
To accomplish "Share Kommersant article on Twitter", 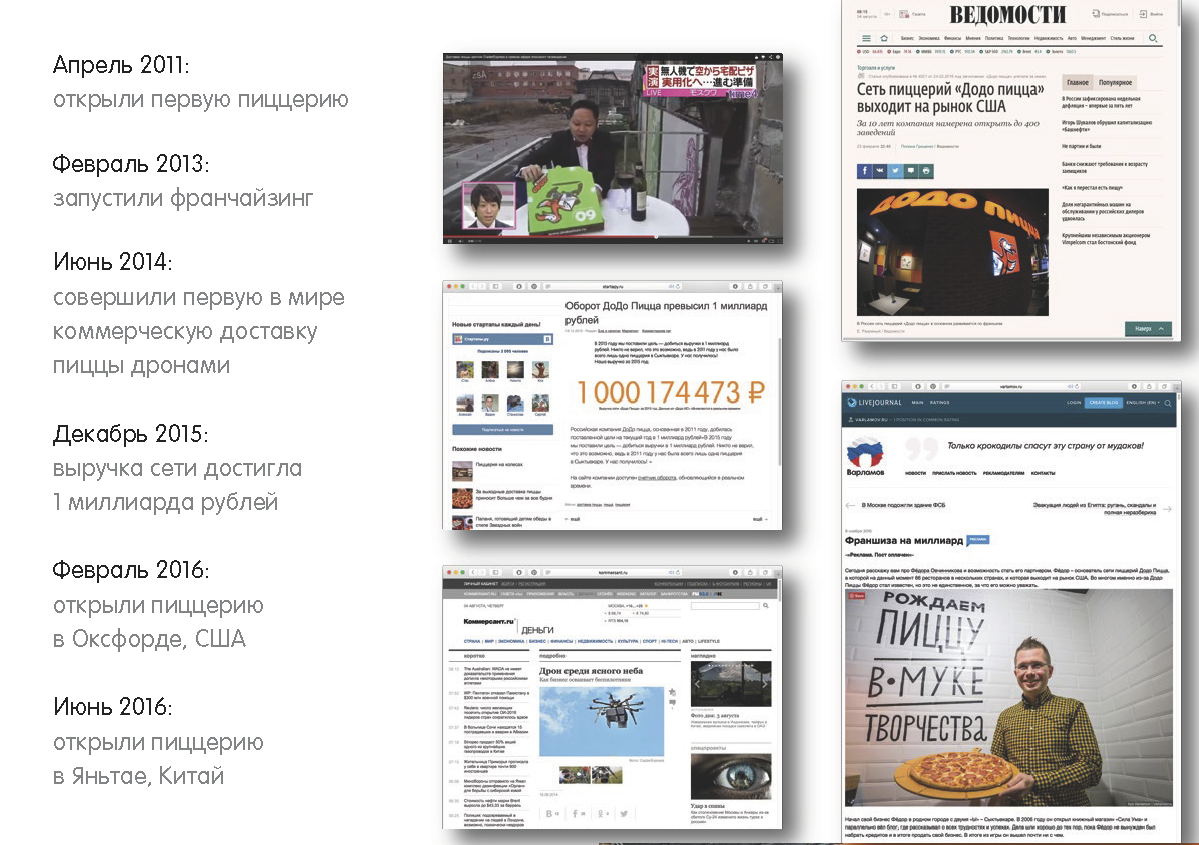I will coord(624,814).
